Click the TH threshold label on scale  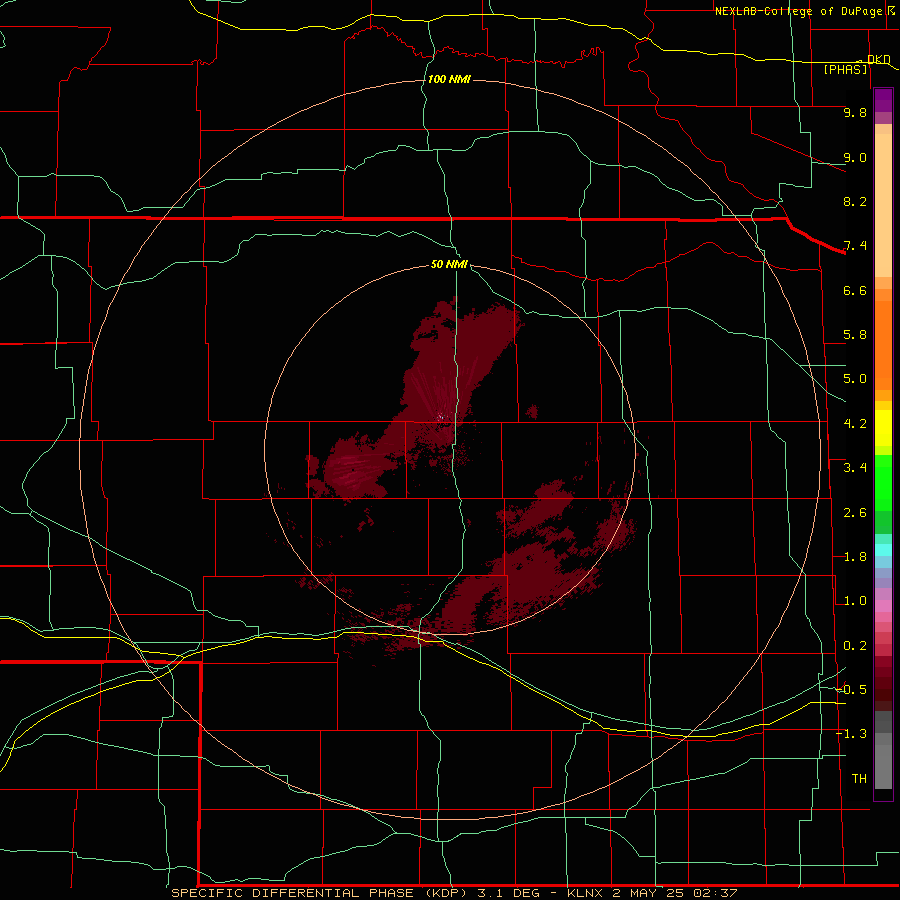point(859,779)
